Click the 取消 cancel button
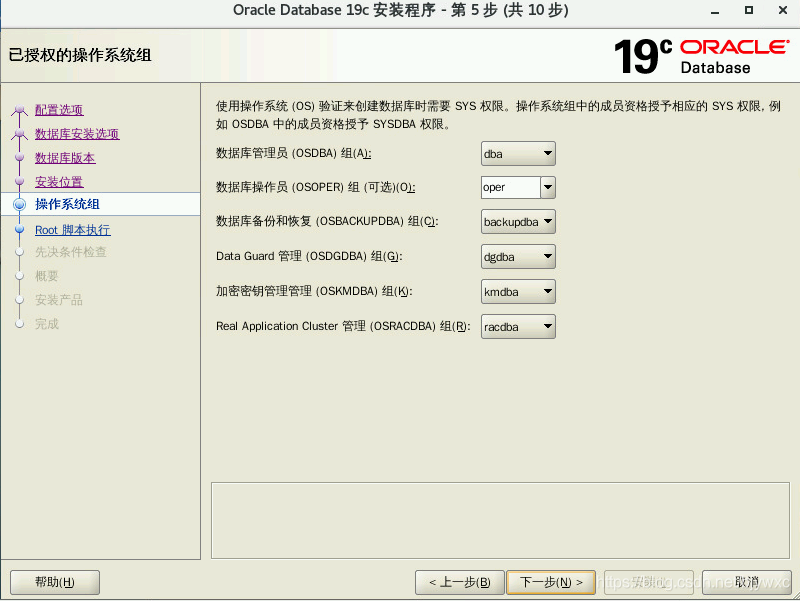This screenshot has width=800, height=601. (746, 582)
